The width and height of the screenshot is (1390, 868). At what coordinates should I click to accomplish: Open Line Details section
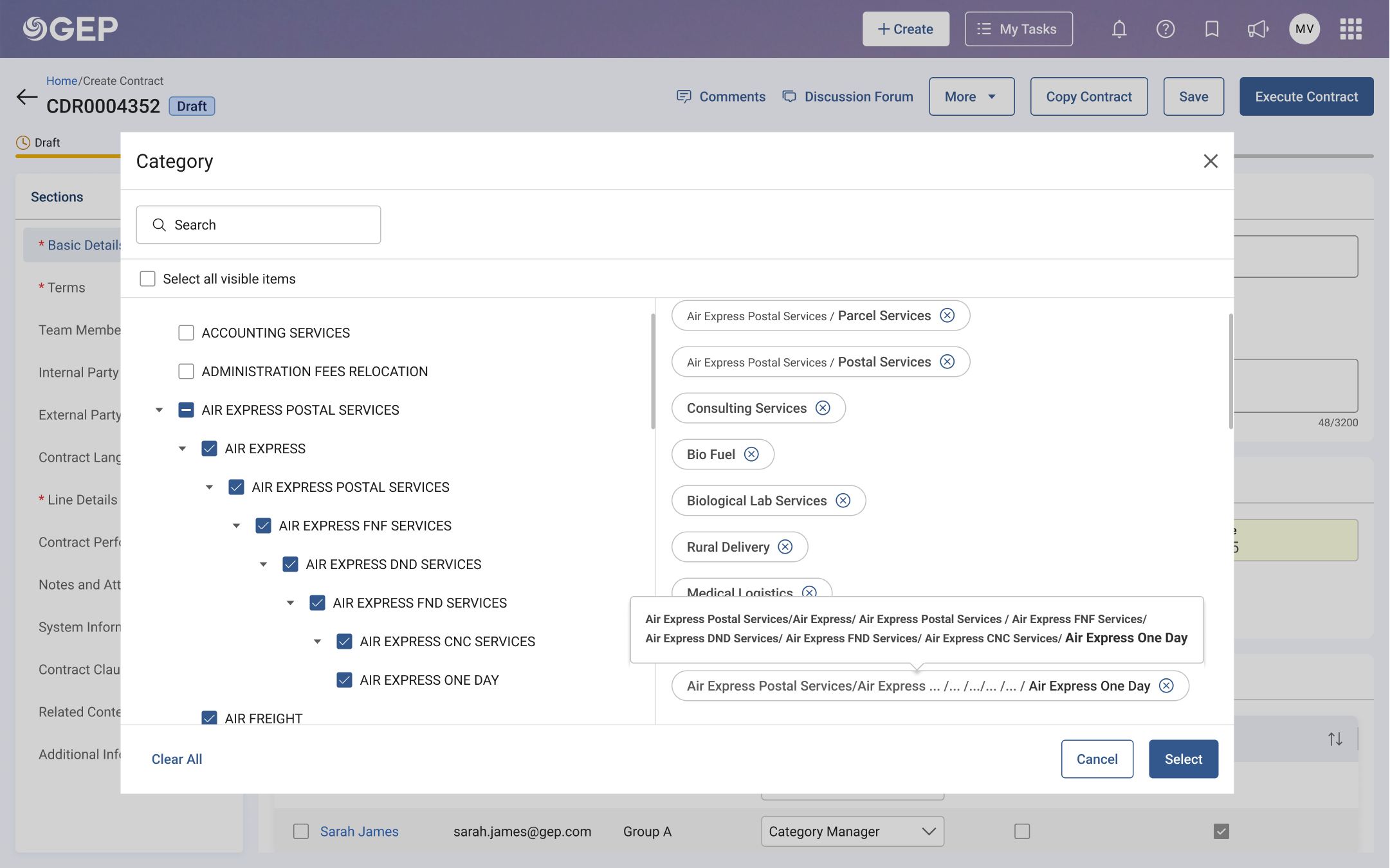pyautogui.click(x=78, y=500)
